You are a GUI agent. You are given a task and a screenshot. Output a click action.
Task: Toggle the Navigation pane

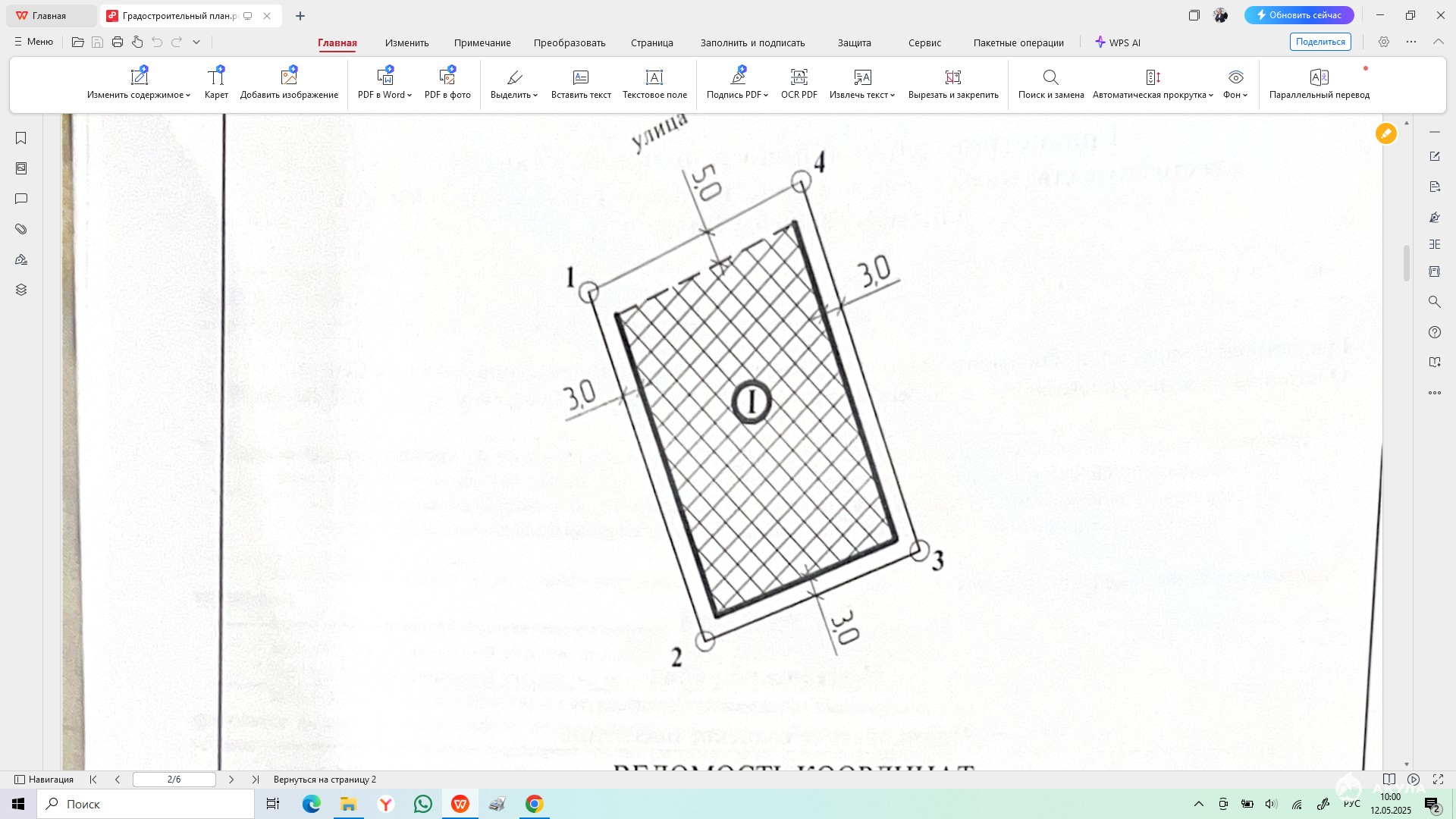click(x=44, y=780)
